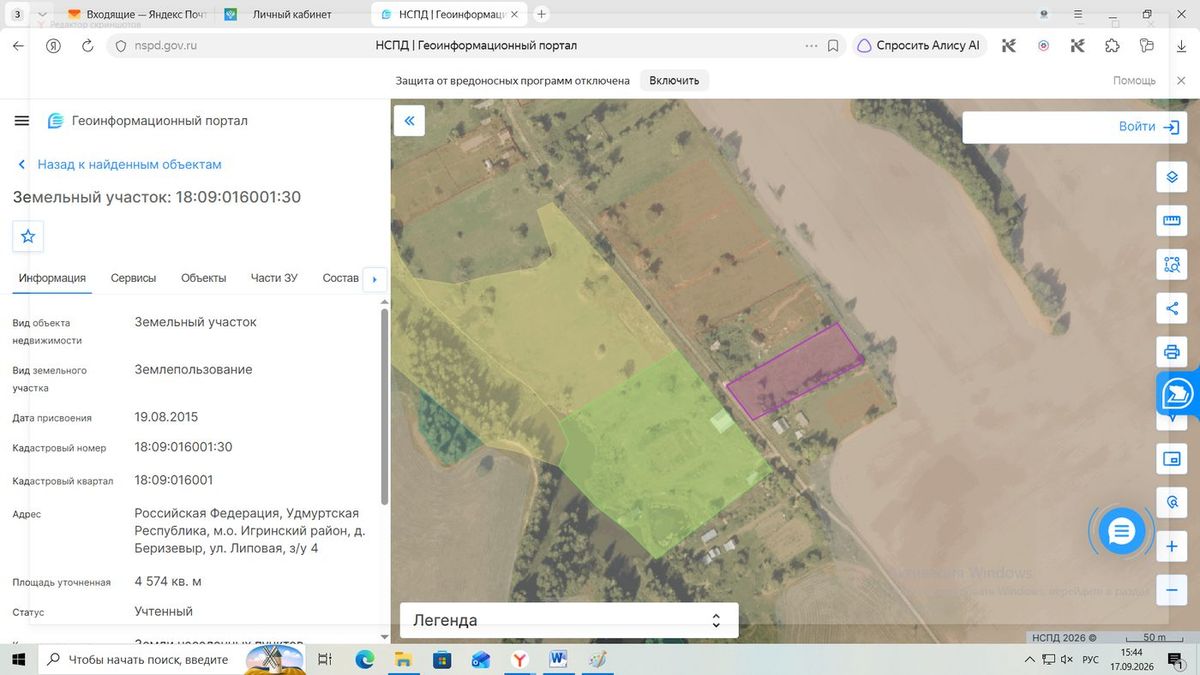Screen dimensions: 1200x675
Task: Click the Помощь help link
Action: point(1134,80)
